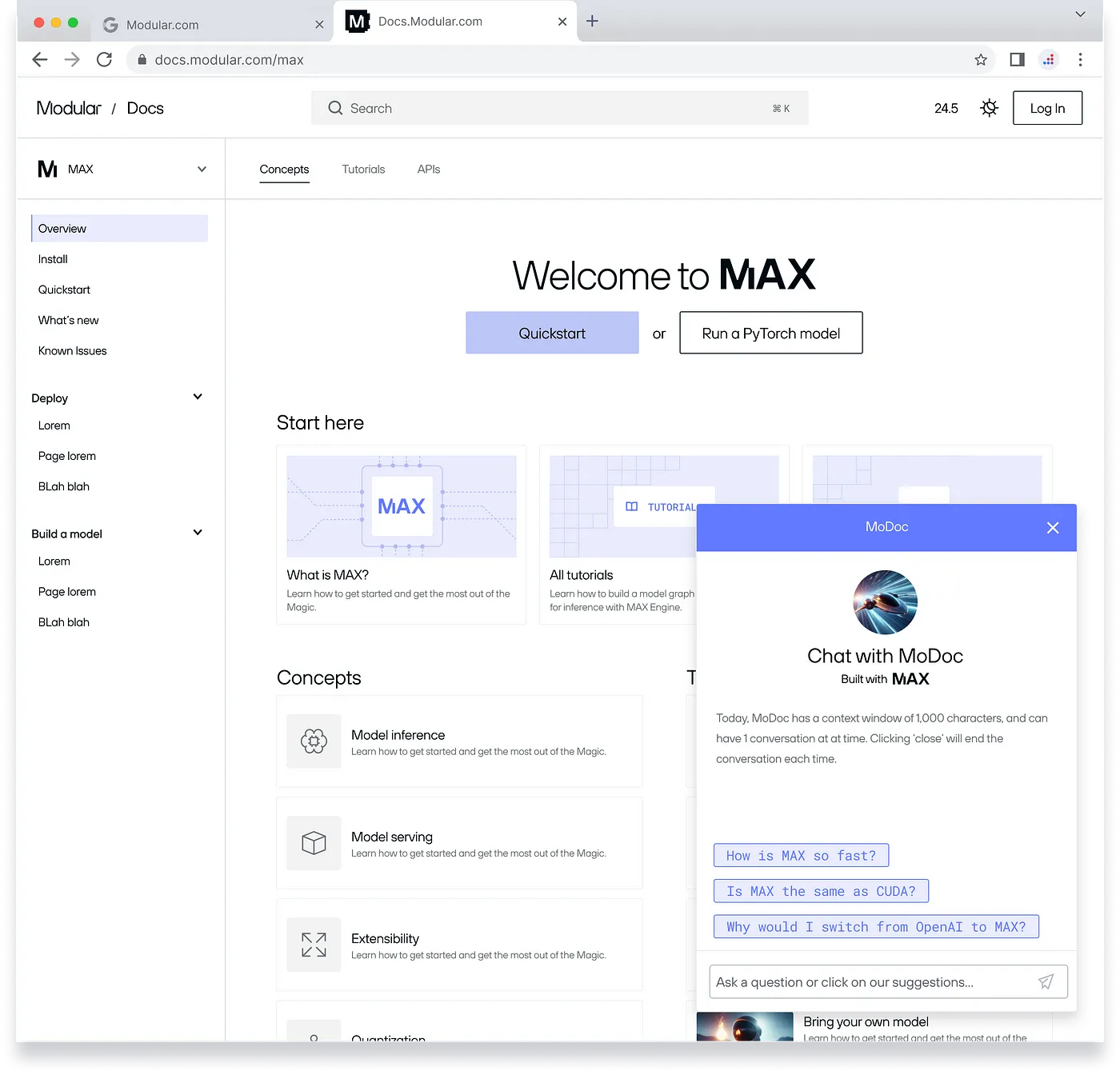Click the Extensibility expand-arrows icon
The height and width of the screenshot is (1075, 1120).
[x=314, y=945]
